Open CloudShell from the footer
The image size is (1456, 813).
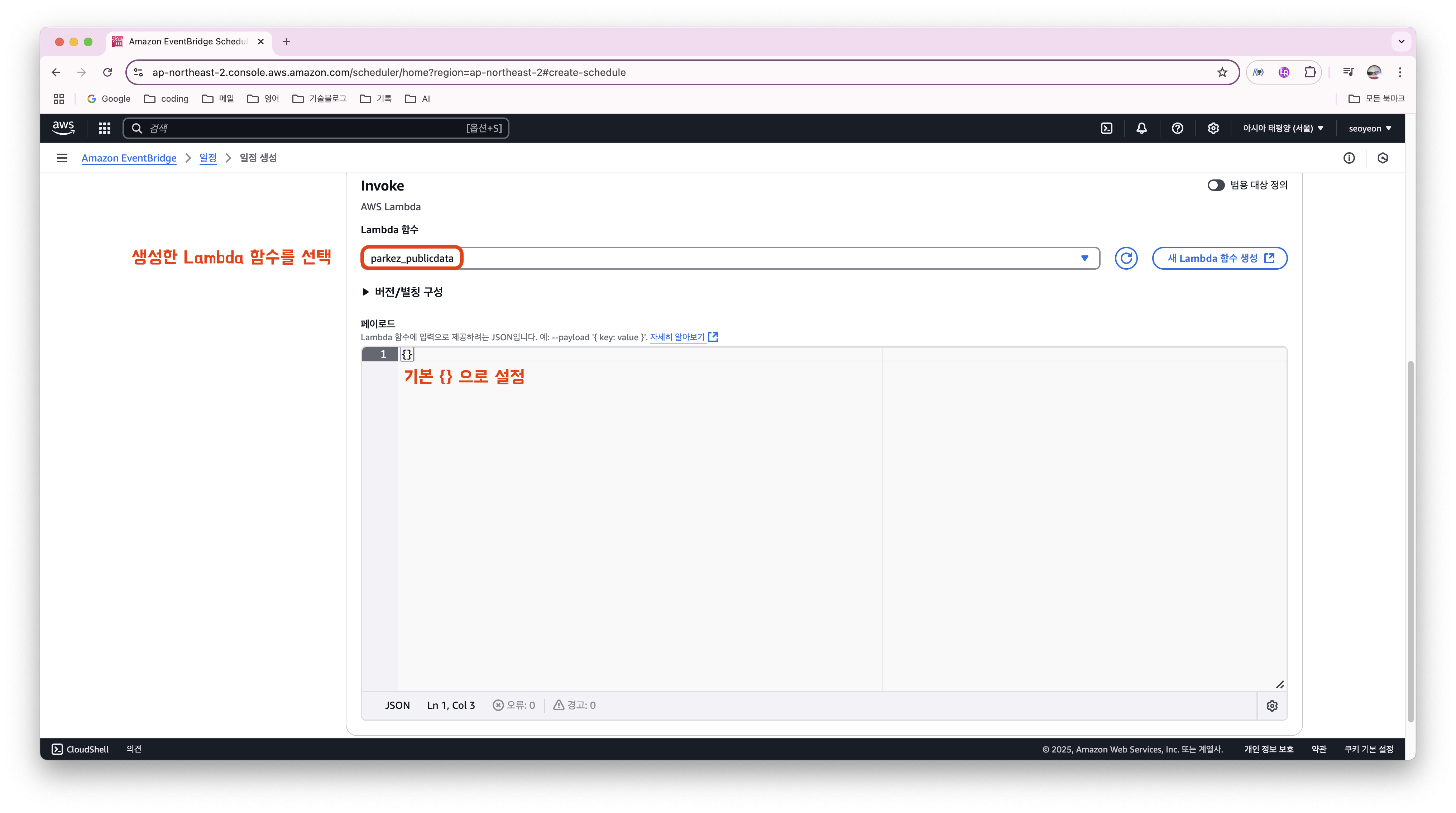[x=80, y=749]
